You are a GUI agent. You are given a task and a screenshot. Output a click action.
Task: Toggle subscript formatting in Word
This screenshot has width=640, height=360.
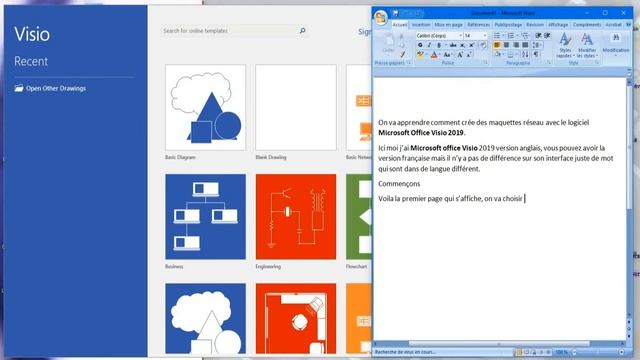tap(462, 45)
